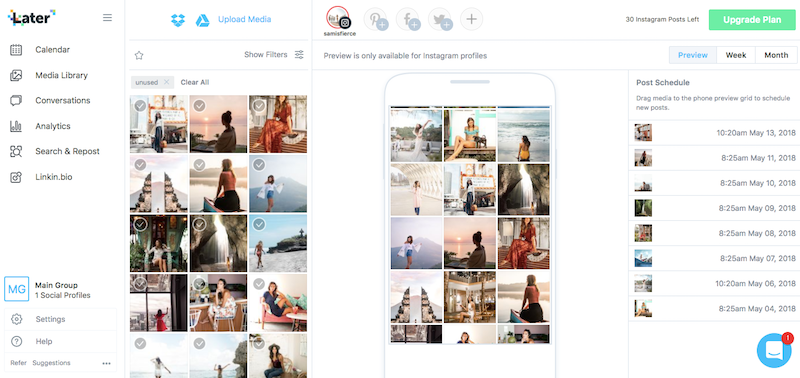
Task: Select the samisfierce Instagram profile
Action: [x=339, y=18]
